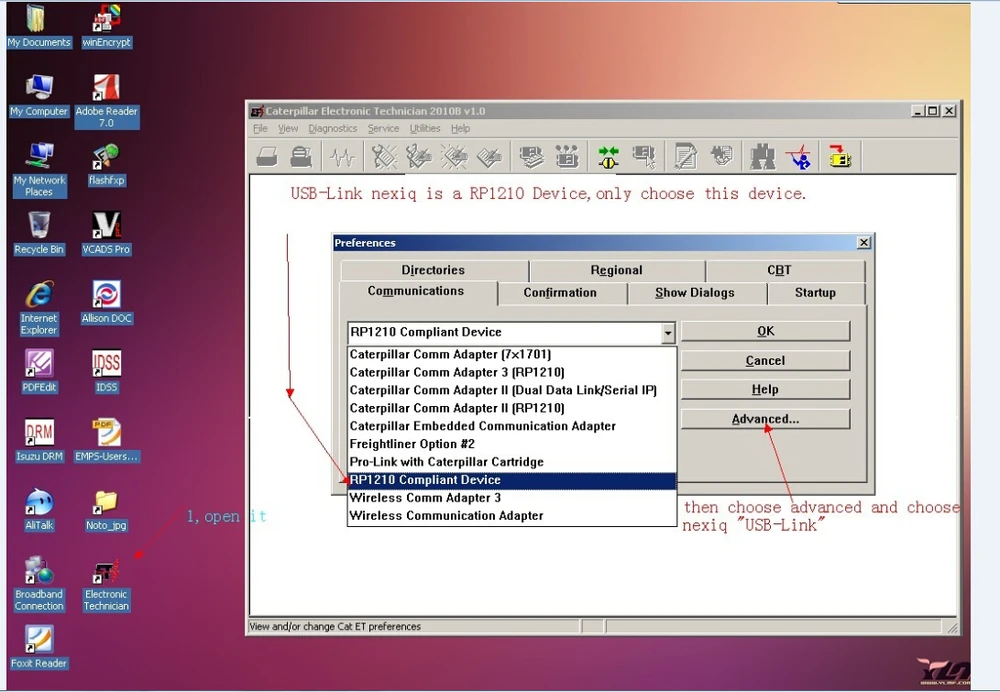The width and height of the screenshot is (1000, 692).
Task: Select the AliTalk desktop icon
Action: coord(39,509)
